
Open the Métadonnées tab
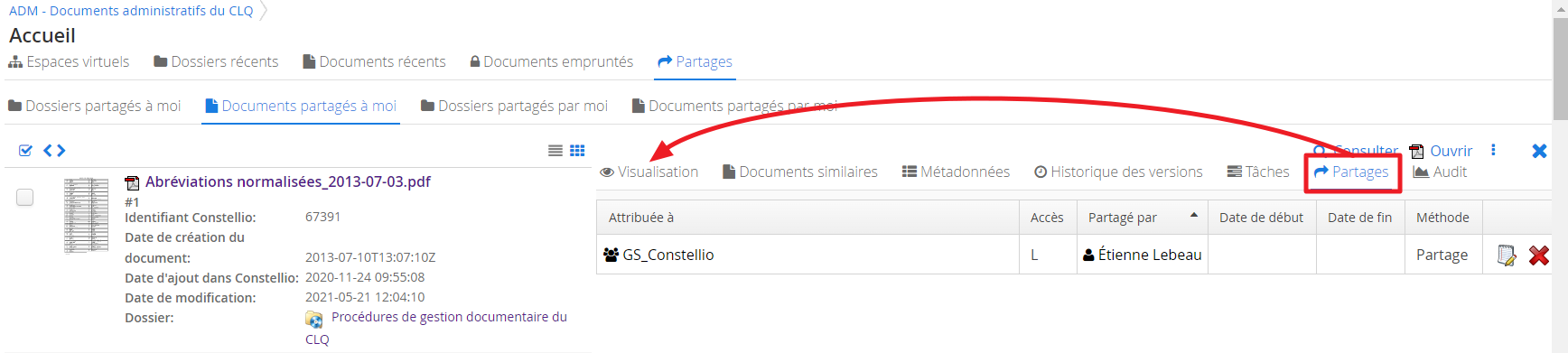click(956, 172)
